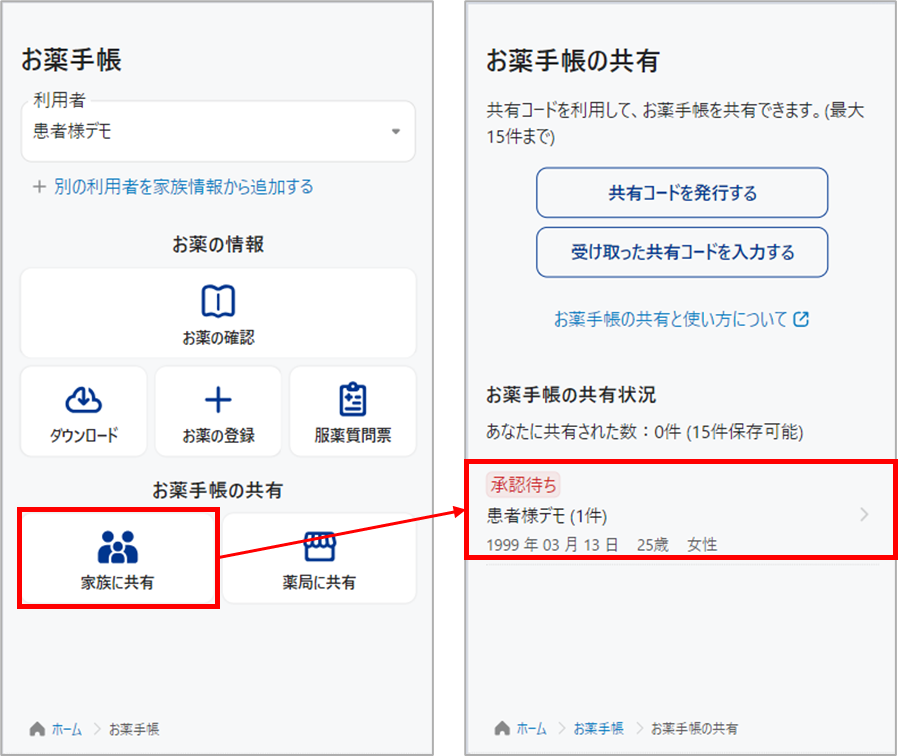
Task: Click the plus icon before 別の利用者を家族情報から追加する
Action: tap(39, 187)
